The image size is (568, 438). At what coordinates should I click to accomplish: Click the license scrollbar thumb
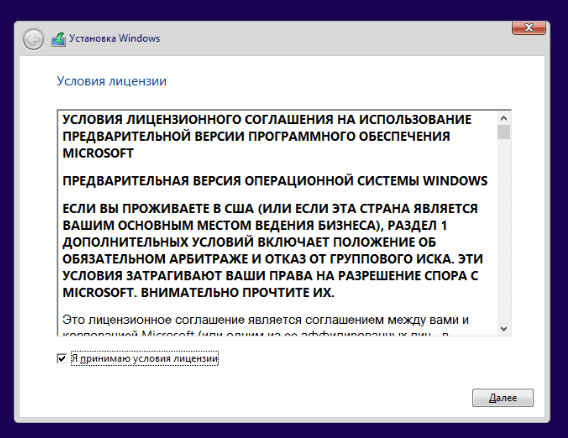pos(504,132)
